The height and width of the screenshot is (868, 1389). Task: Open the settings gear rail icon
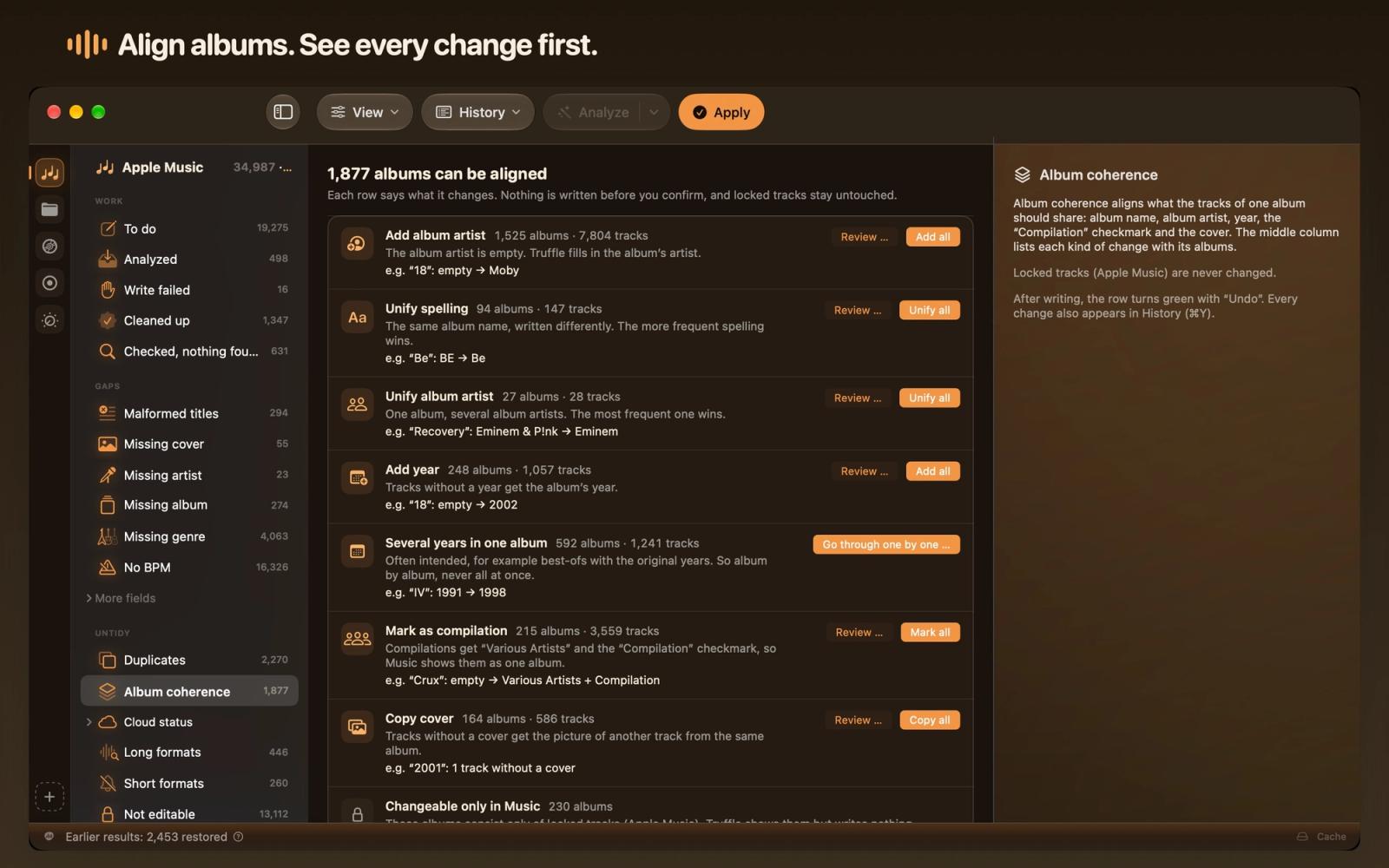tap(49, 320)
